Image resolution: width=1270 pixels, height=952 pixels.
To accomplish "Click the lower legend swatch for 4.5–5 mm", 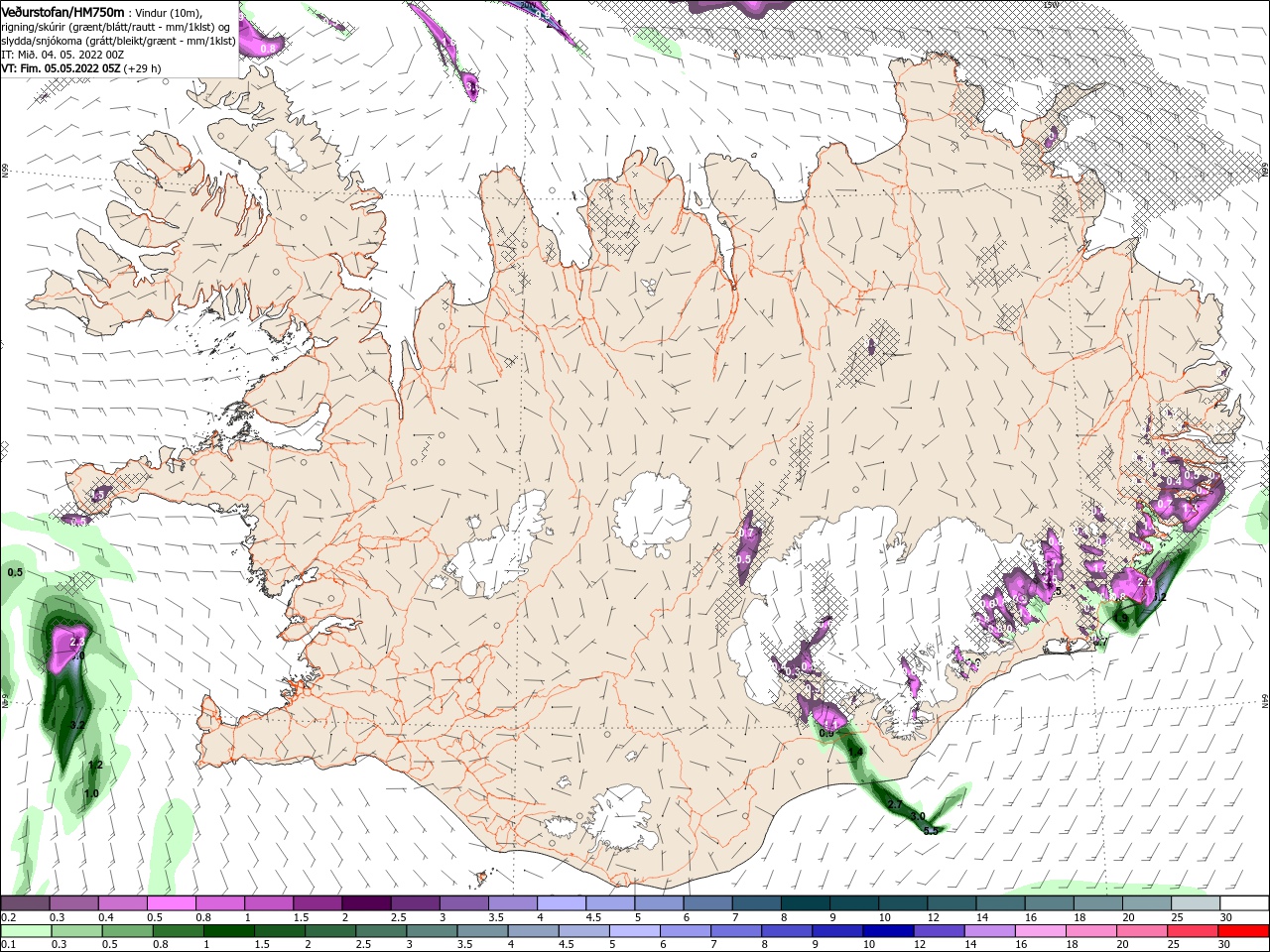I will pos(582,931).
